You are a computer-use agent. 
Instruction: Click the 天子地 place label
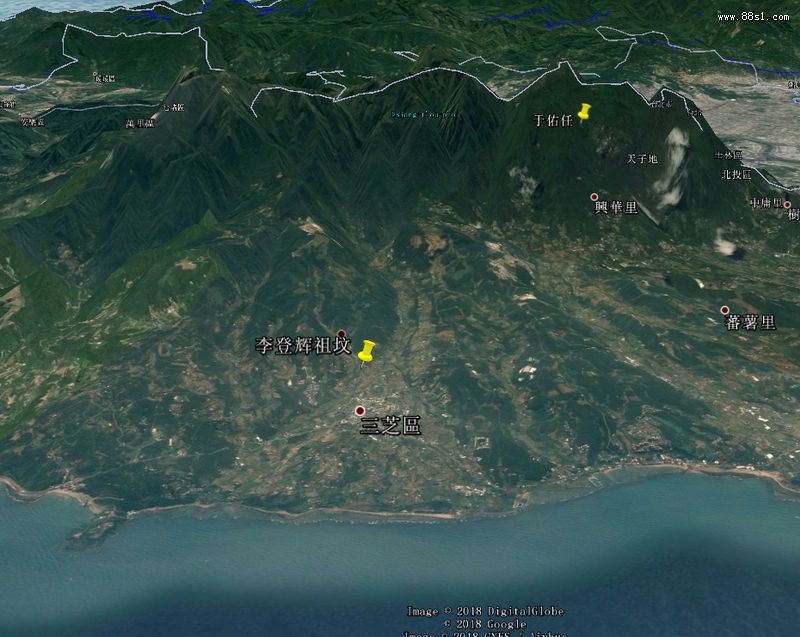(642, 159)
